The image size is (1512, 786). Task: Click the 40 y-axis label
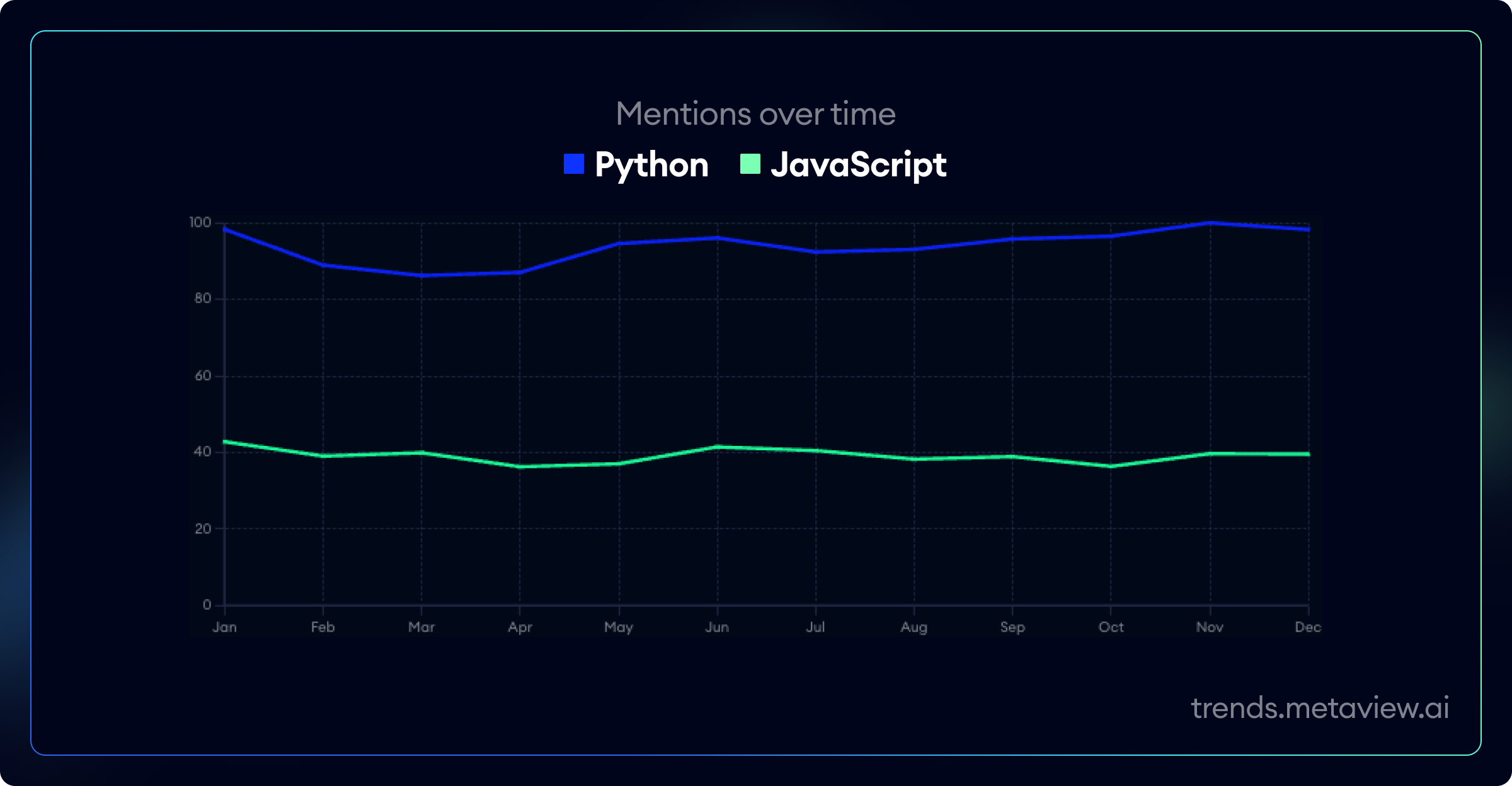click(203, 452)
